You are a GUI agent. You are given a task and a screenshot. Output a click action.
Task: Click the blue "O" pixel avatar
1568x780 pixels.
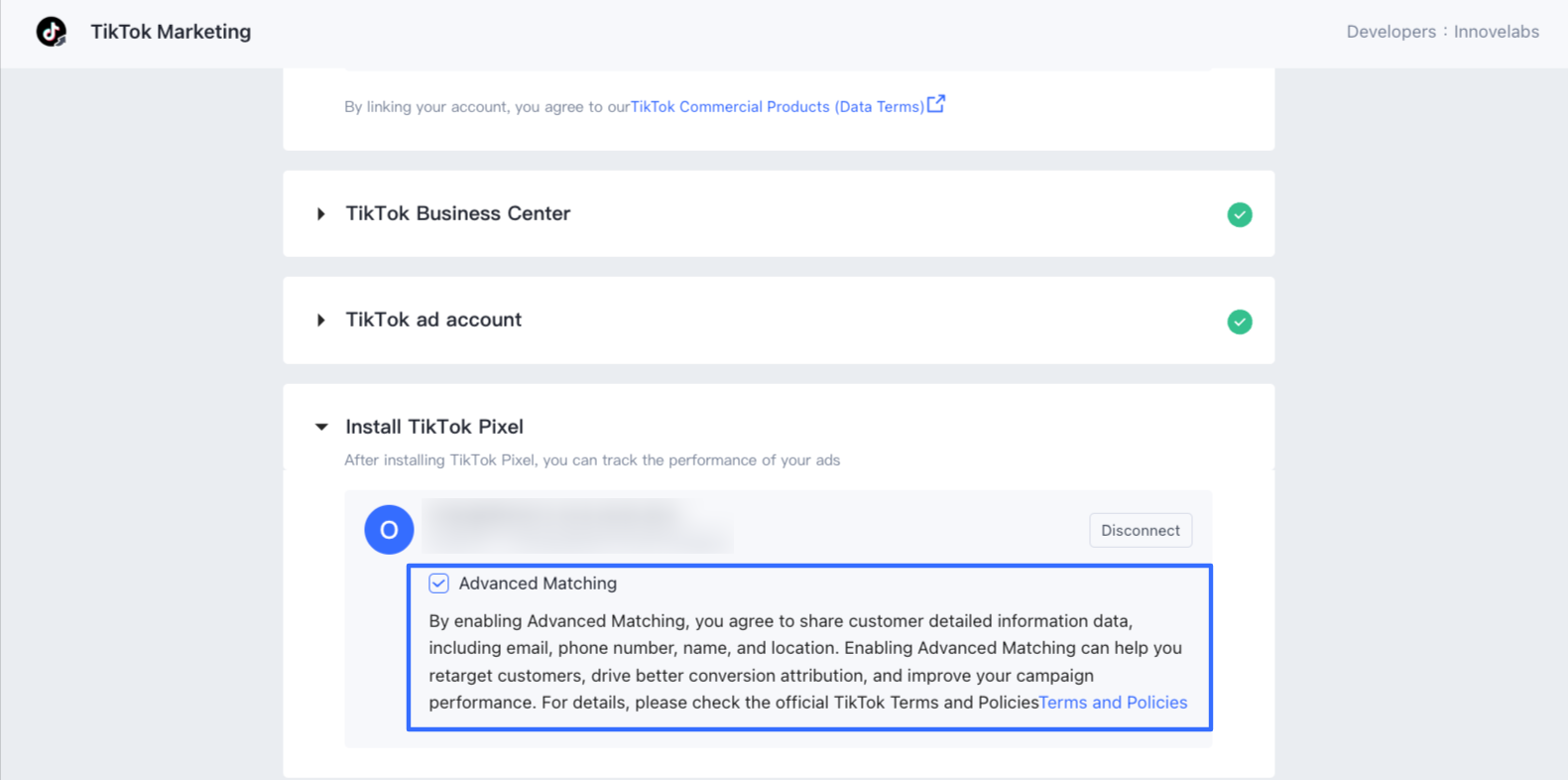coord(389,530)
